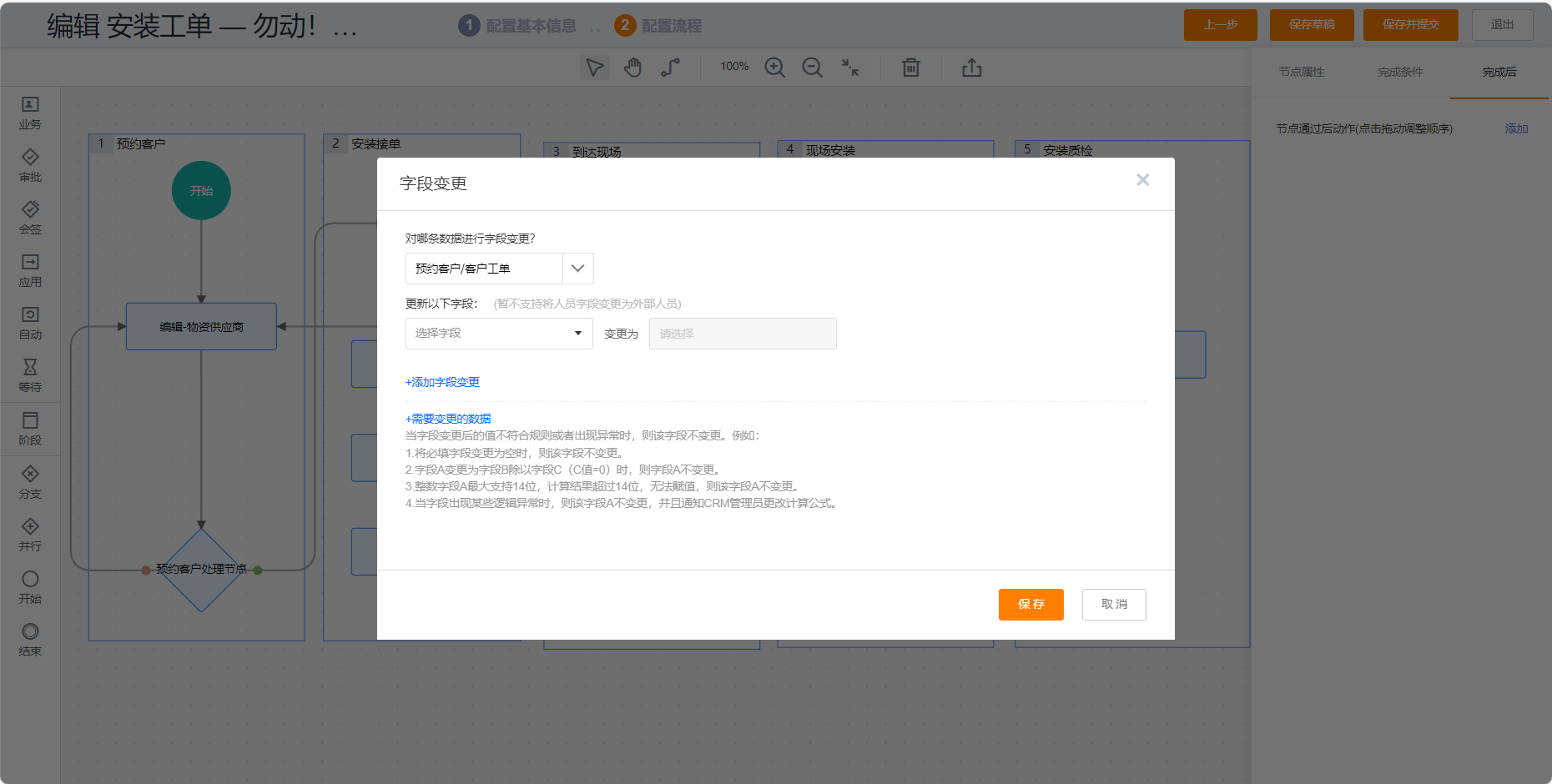1552x784 pixels.
Task: Add a 分支 branch node from sidebar
Action: tap(30, 483)
